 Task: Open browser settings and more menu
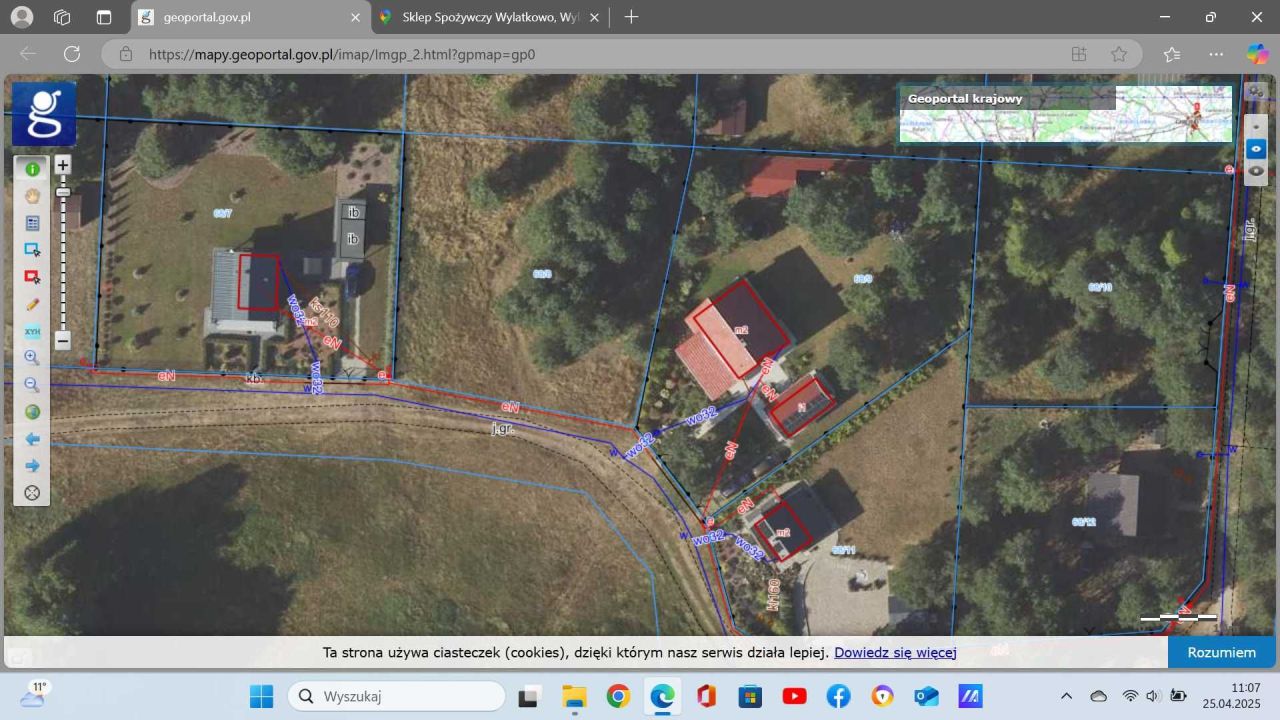(x=1216, y=54)
